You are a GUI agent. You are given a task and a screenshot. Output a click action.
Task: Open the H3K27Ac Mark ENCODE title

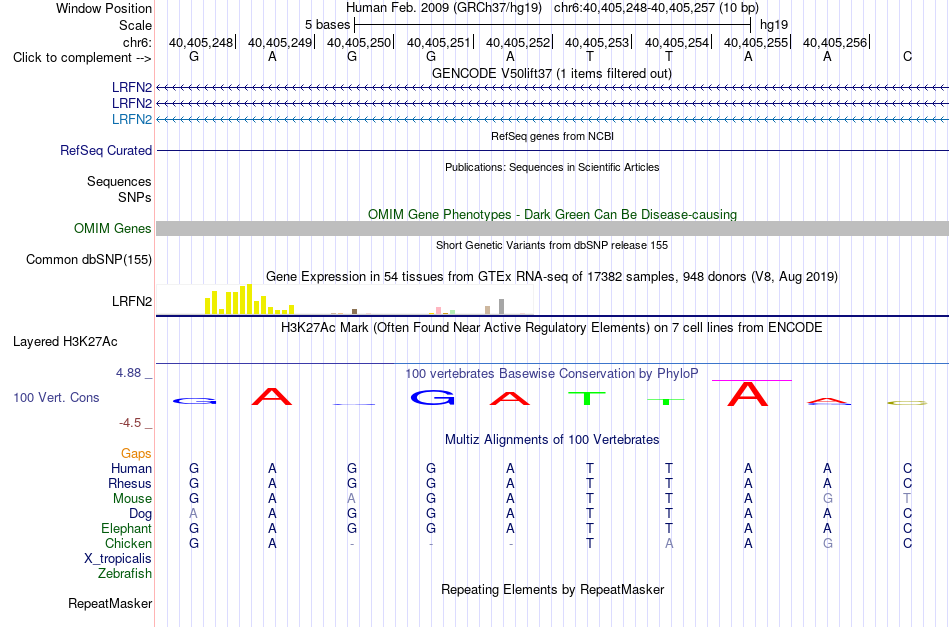(551, 328)
